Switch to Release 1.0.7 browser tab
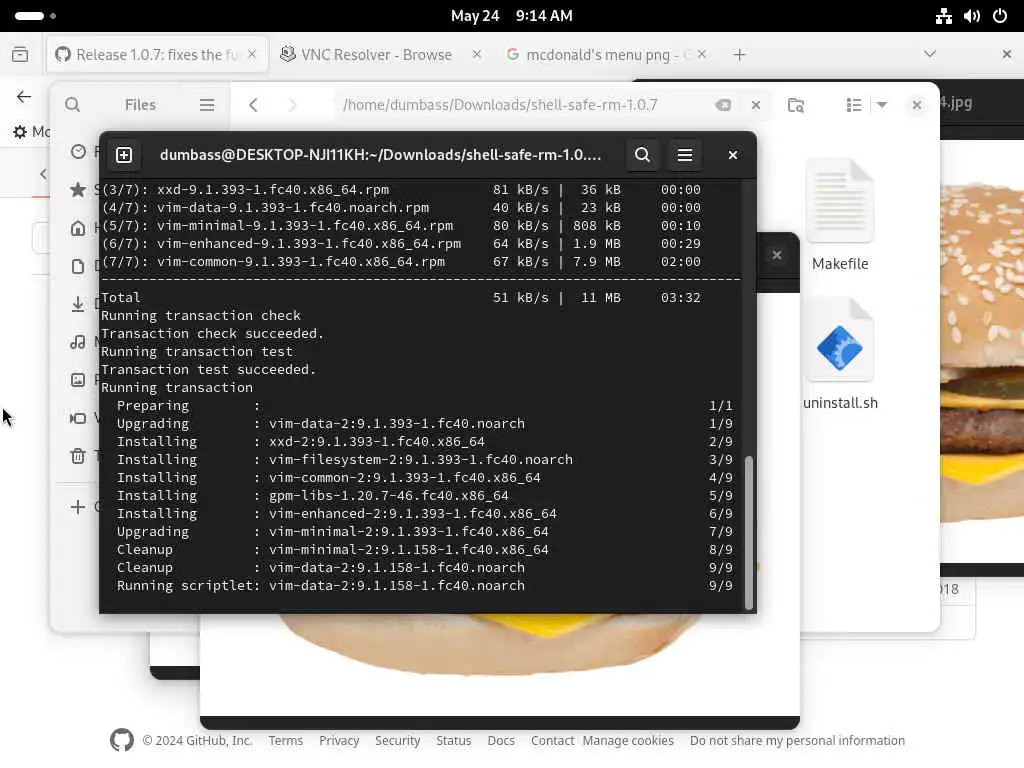This screenshot has width=1024, height=768. (x=157, y=55)
